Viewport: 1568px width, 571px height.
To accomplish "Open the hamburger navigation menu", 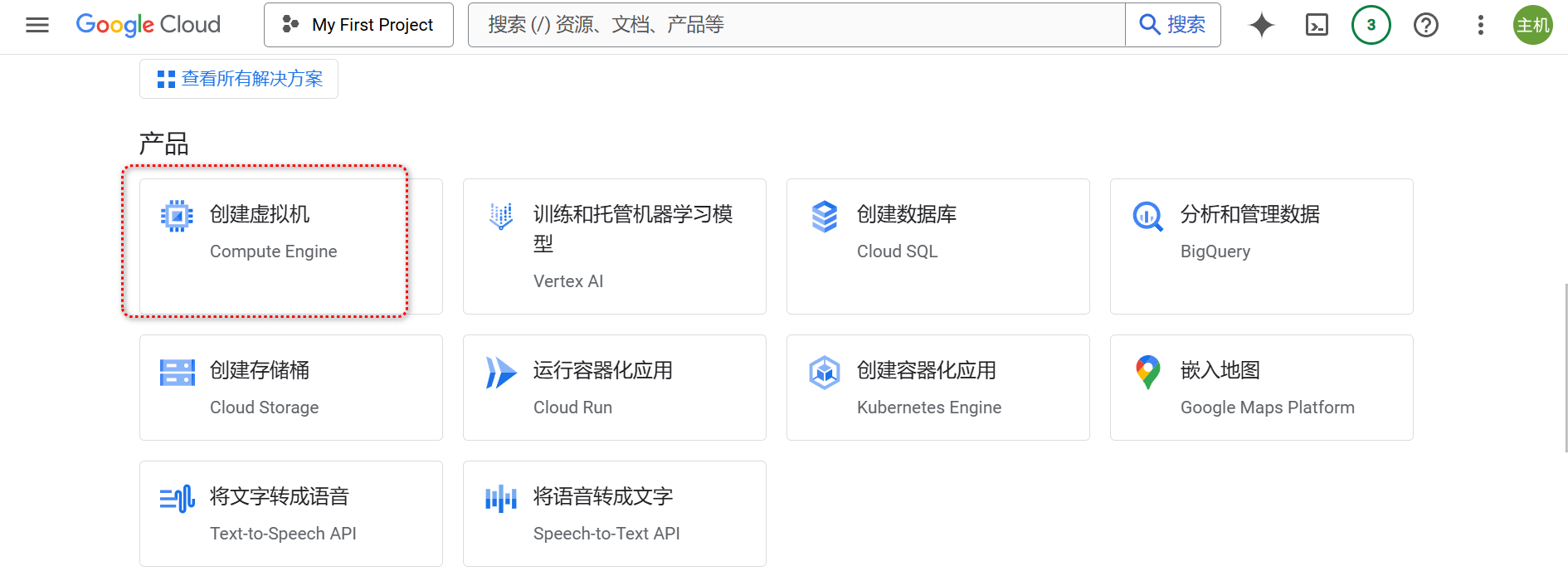I will (37, 25).
